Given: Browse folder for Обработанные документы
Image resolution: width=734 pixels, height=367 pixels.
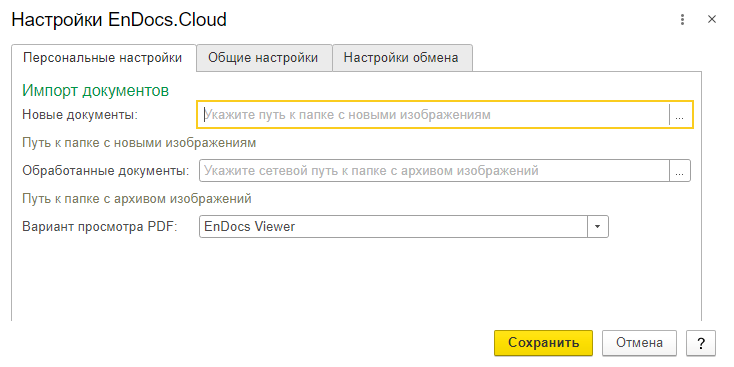Looking at the screenshot, I should [x=680, y=171].
